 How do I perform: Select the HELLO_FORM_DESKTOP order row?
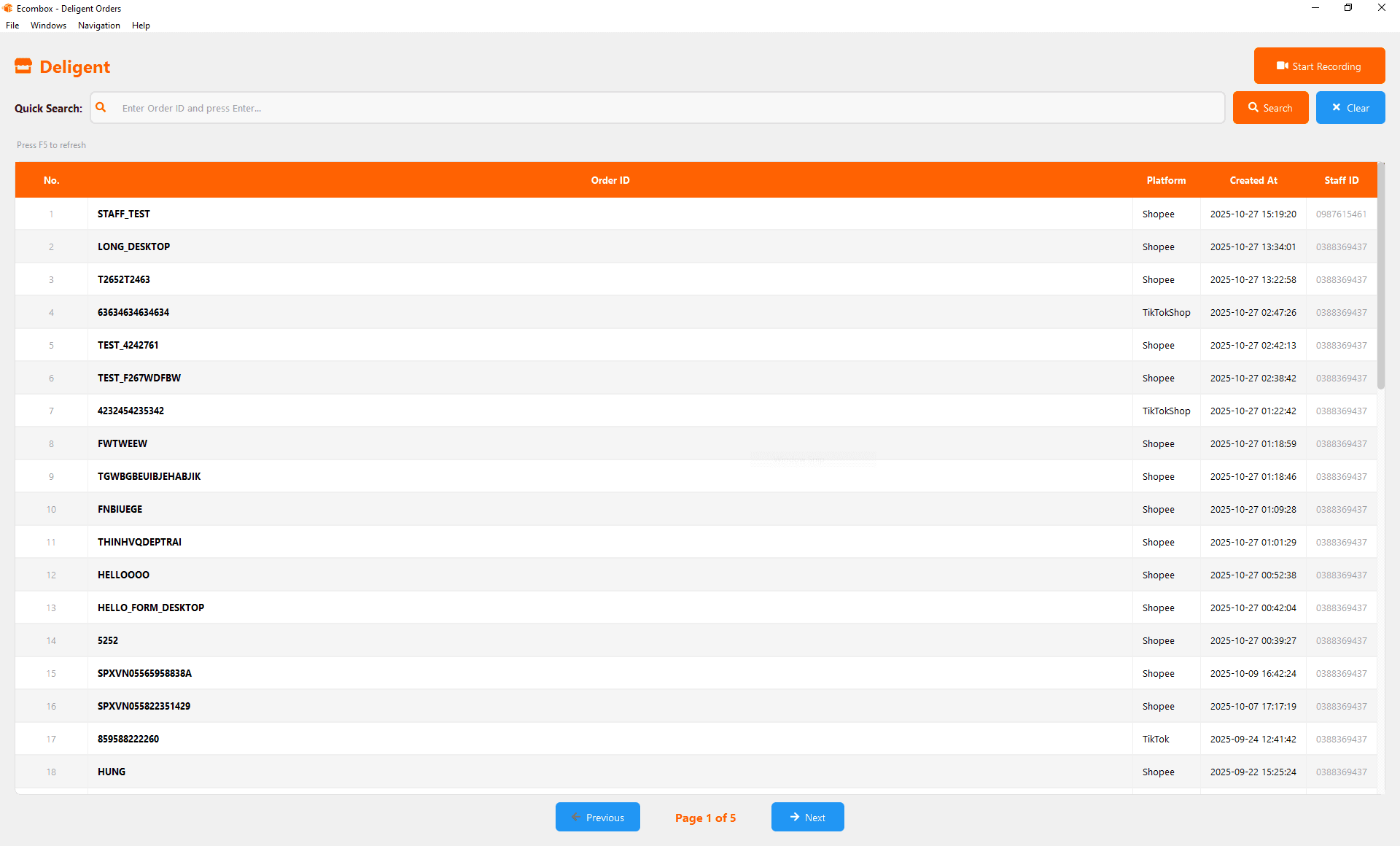pos(151,608)
